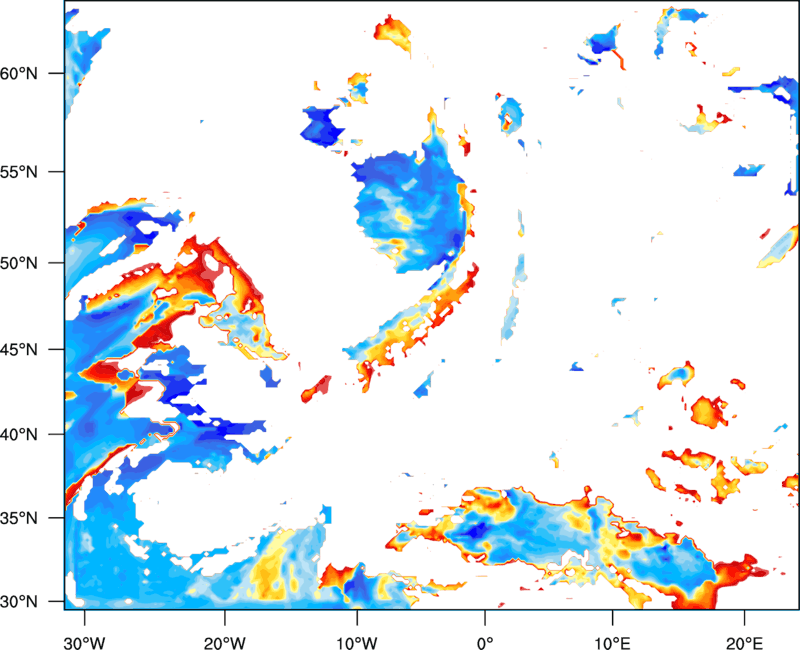Image resolution: width=800 pixels, height=650 pixels.
Task: Click the 20°E longitude label
Action: (744, 643)
